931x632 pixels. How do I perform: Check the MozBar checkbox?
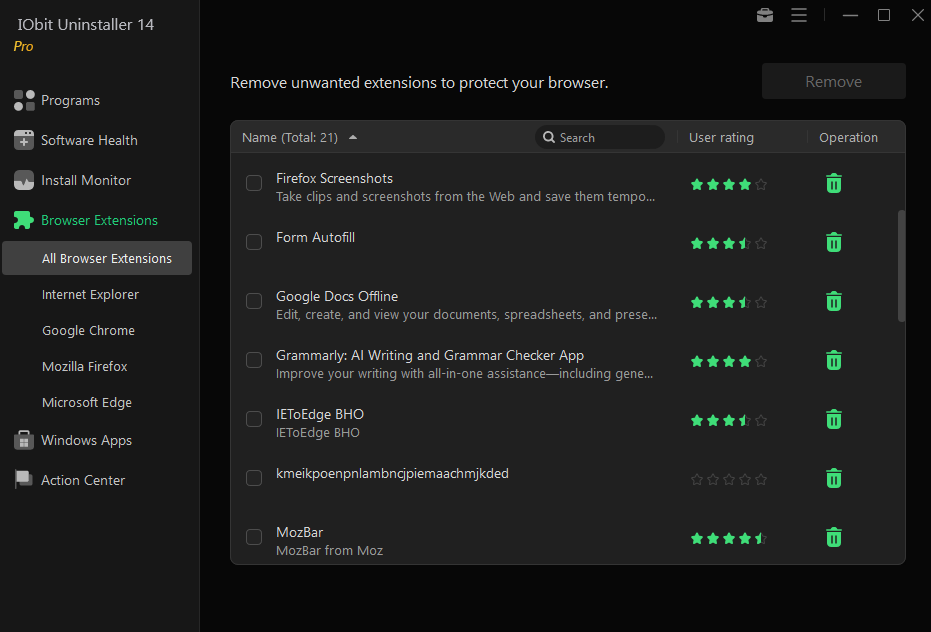click(254, 536)
